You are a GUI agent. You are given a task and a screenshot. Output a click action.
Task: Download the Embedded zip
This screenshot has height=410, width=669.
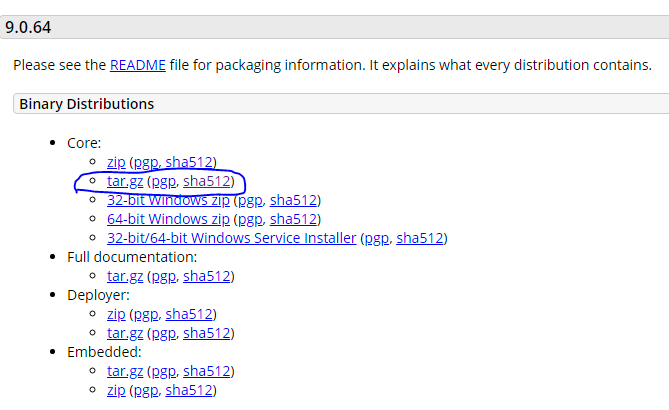pos(116,390)
